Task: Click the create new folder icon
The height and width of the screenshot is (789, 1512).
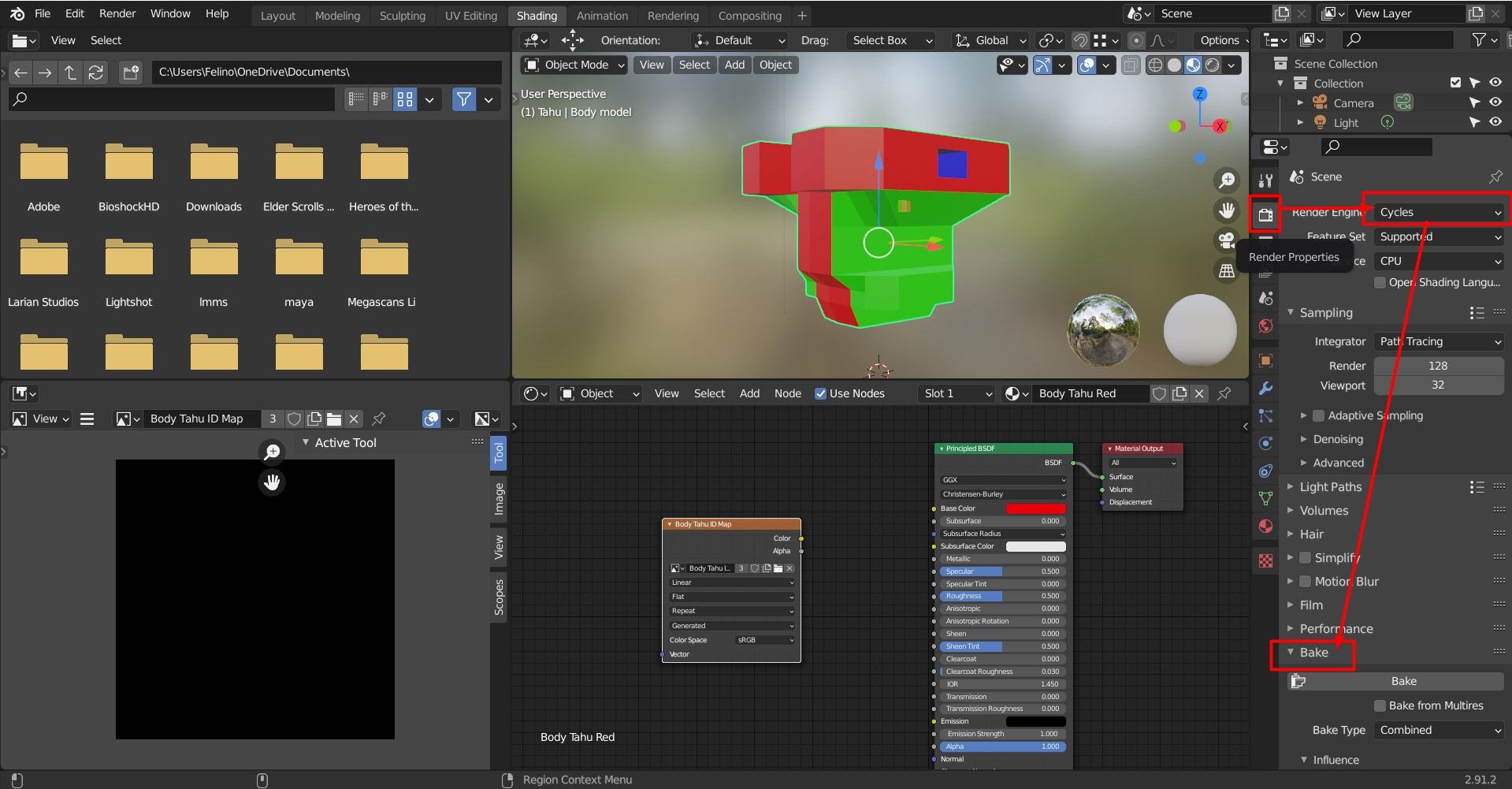Action: [130, 73]
